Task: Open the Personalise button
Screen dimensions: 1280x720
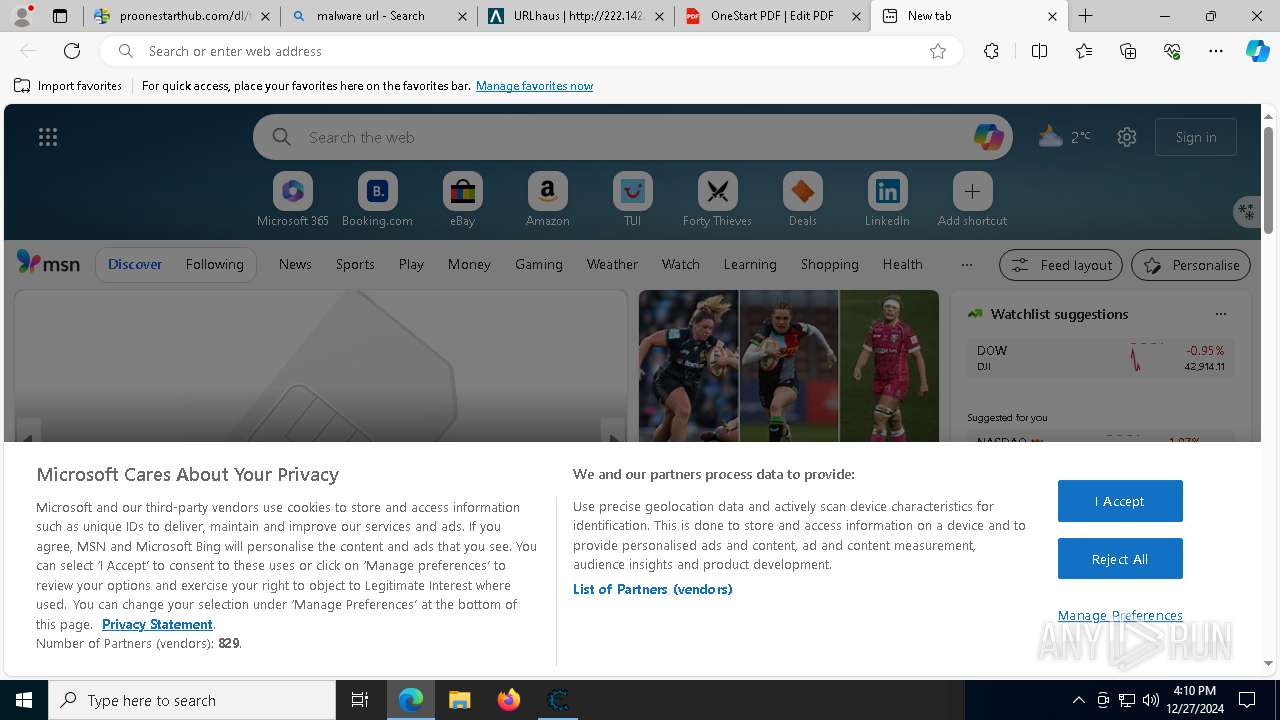Action: tap(1191, 265)
